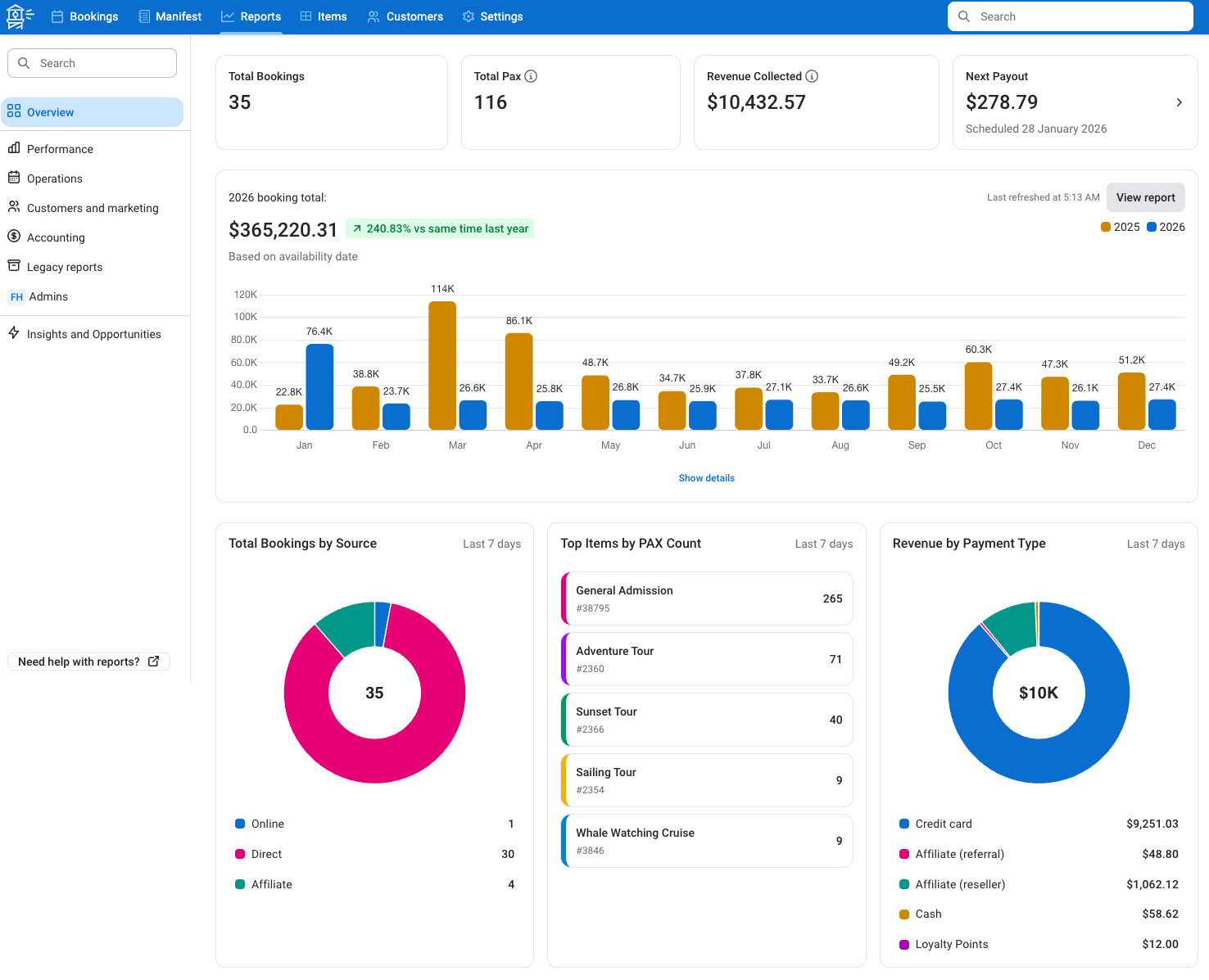Click the Insights and Opportunities lightning icon
Screen dimensions: 1209x980
[x=12, y=333]
